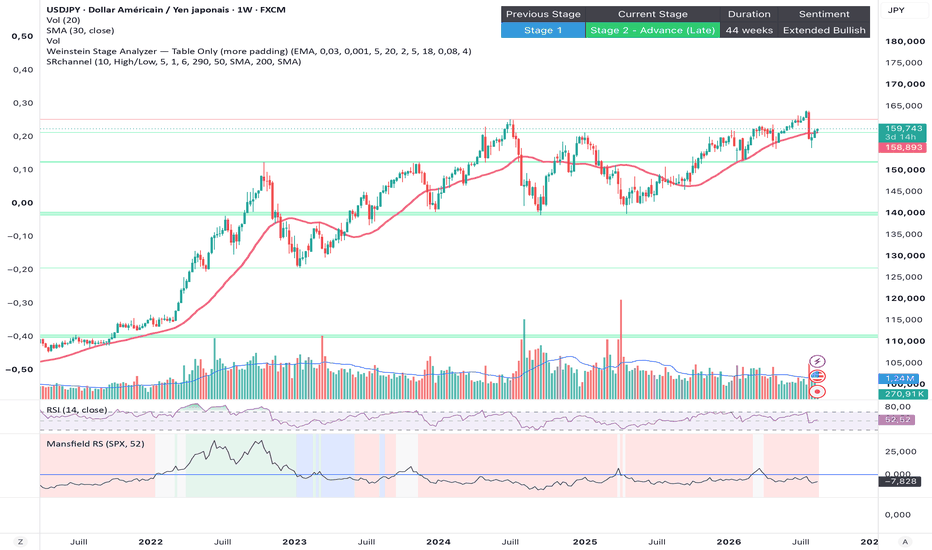Click the blue Stage 1 cell
932x550 pixels.
(x=543, y=30)
